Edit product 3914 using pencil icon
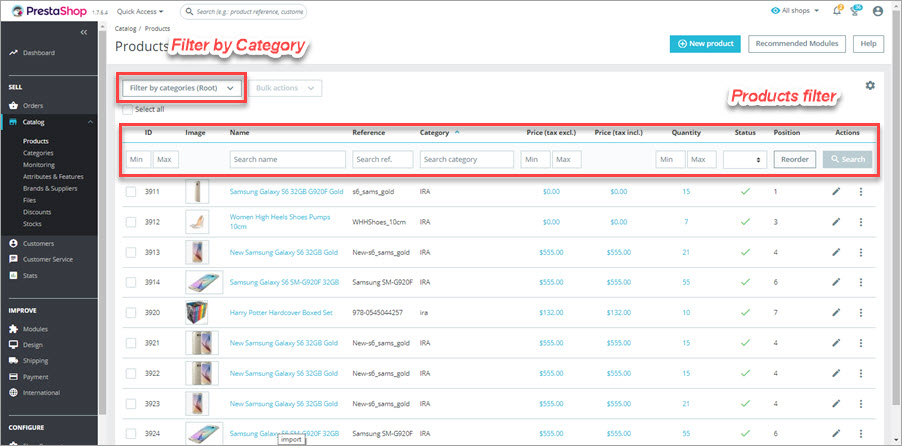This screenshot has width=902, height=446. coord(836,282)
